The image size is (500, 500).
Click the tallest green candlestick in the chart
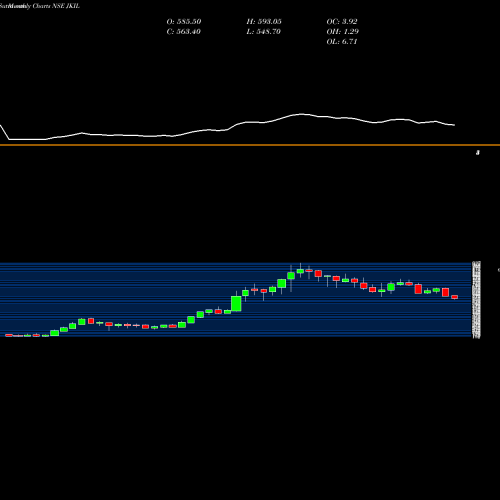point(236,303)
